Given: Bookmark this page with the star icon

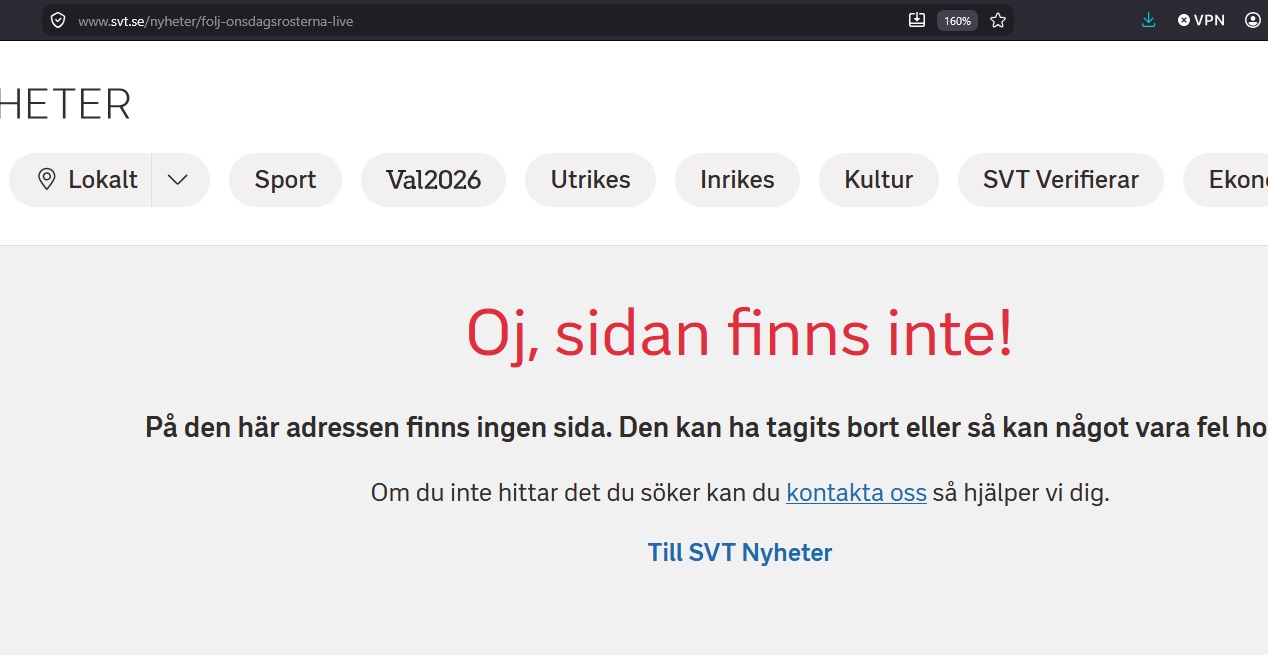Looking at the screenshot, I should point(998,20).
